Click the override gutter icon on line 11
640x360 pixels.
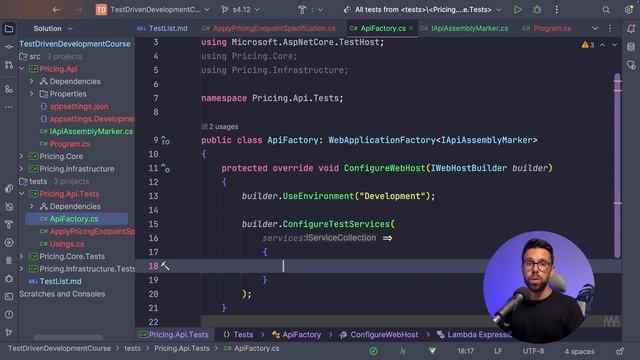tap(165, 168)
